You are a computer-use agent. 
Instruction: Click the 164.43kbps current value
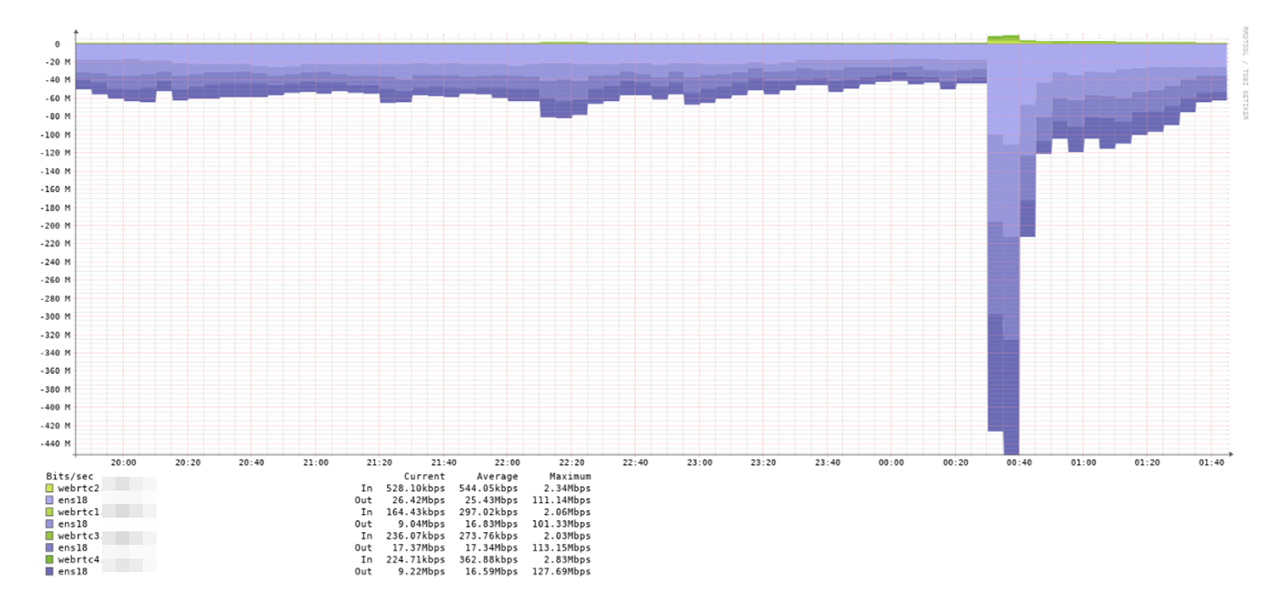415,512
